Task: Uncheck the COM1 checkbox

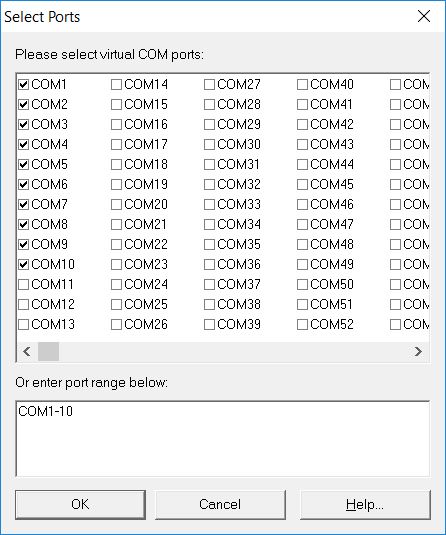Action: [x=24, y=84]
